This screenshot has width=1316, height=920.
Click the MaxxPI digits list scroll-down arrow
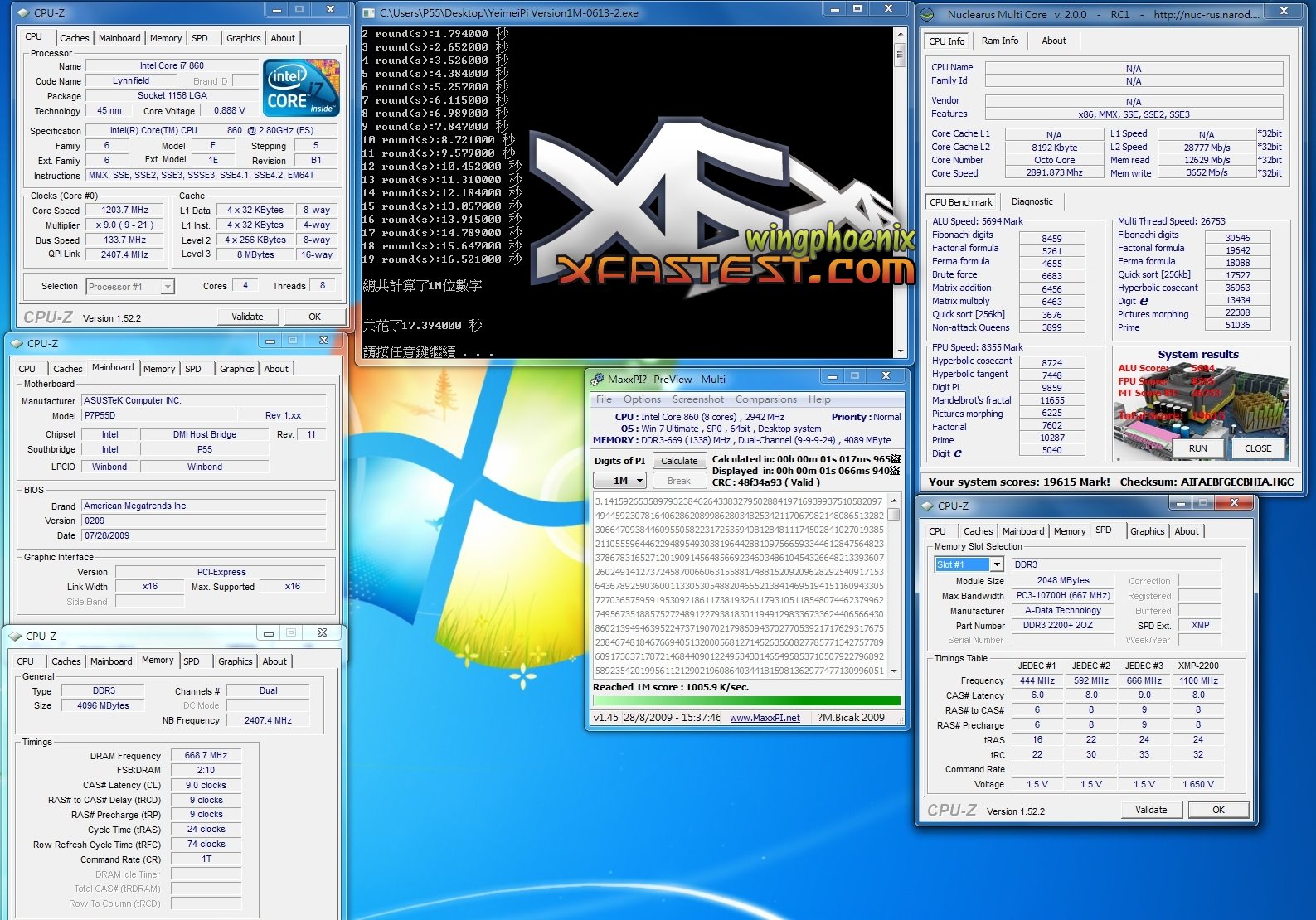point(893,671)
